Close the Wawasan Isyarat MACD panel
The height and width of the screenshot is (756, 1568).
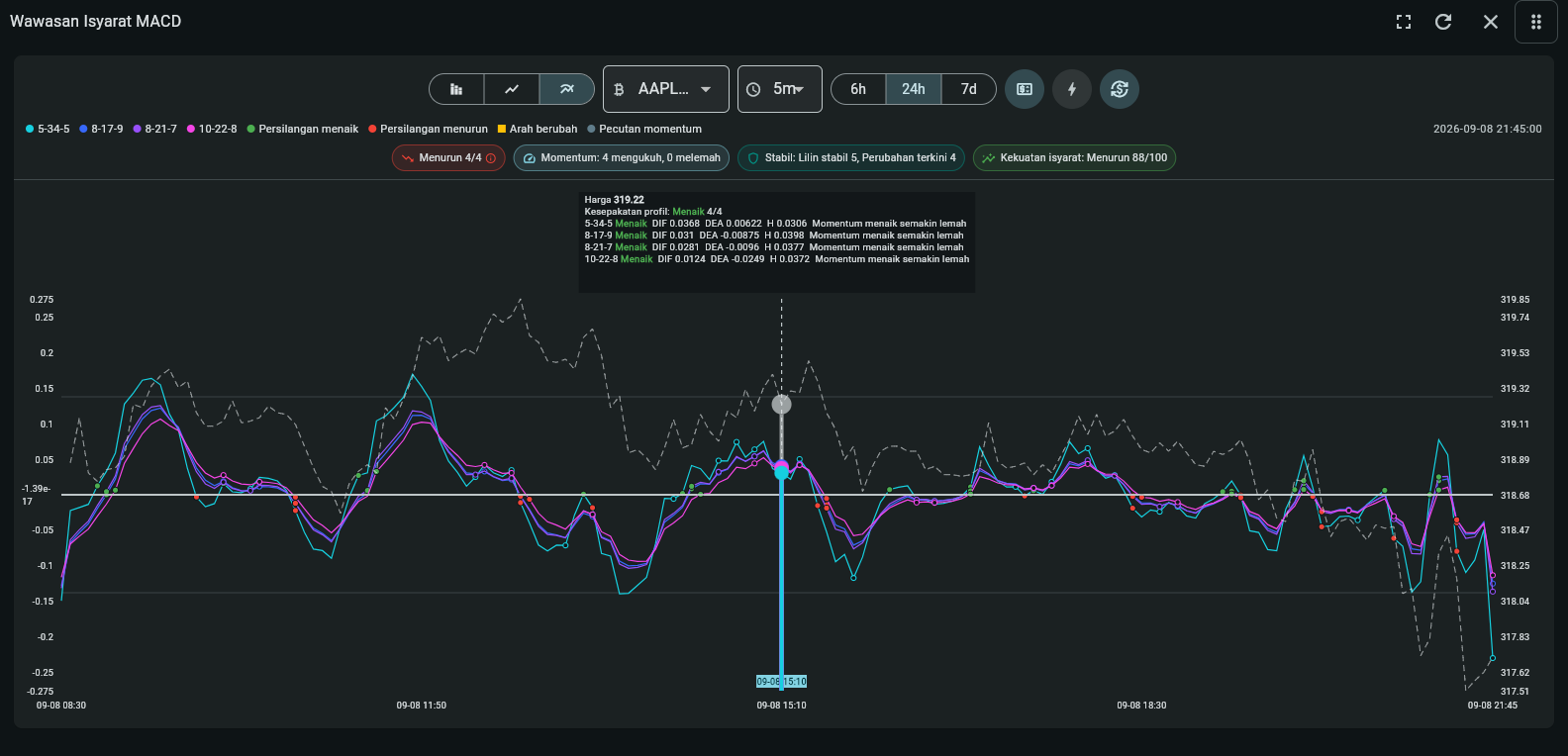[x=1491, y=22]
